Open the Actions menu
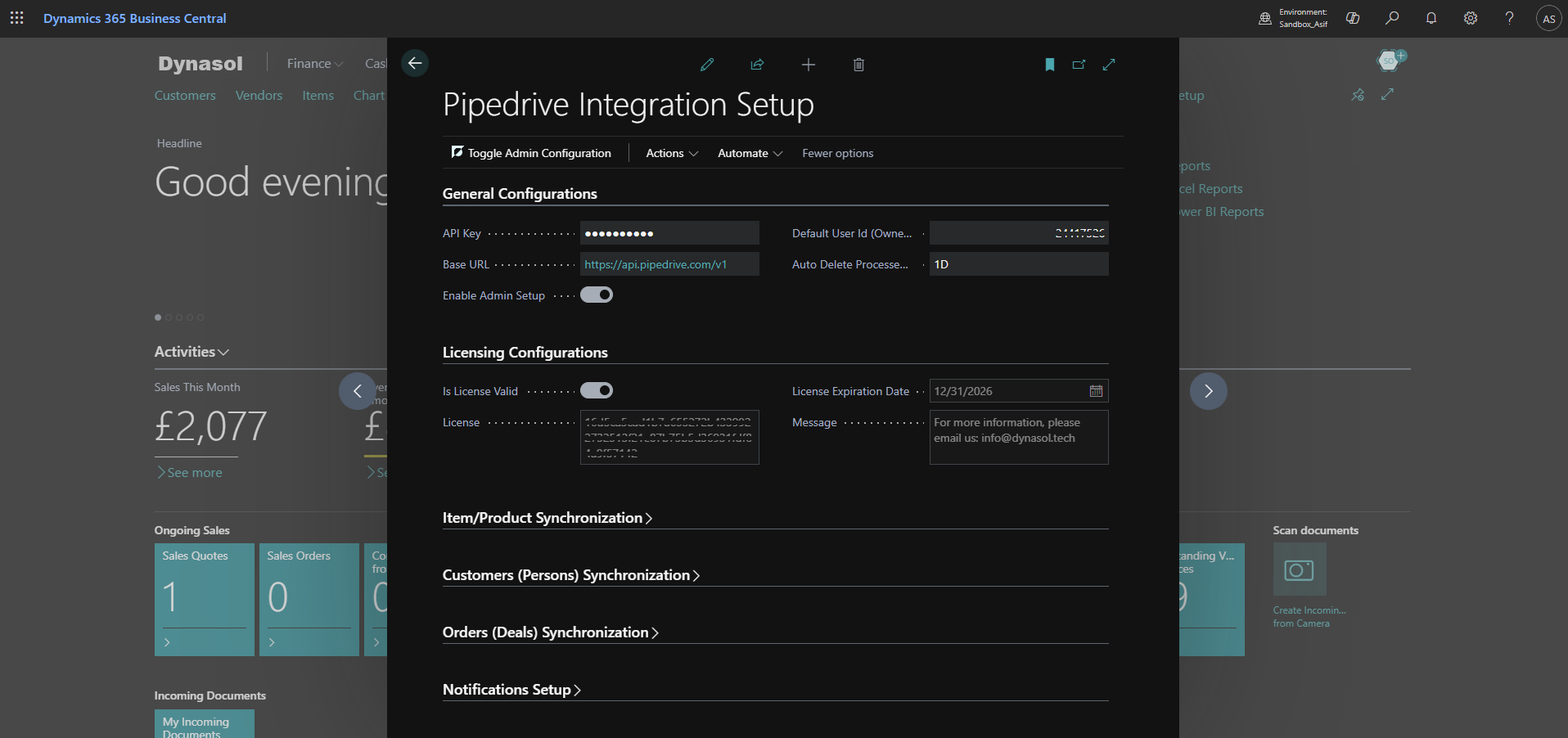The image size is (1568, 738). pyautogui.click(x=671, y=153)
